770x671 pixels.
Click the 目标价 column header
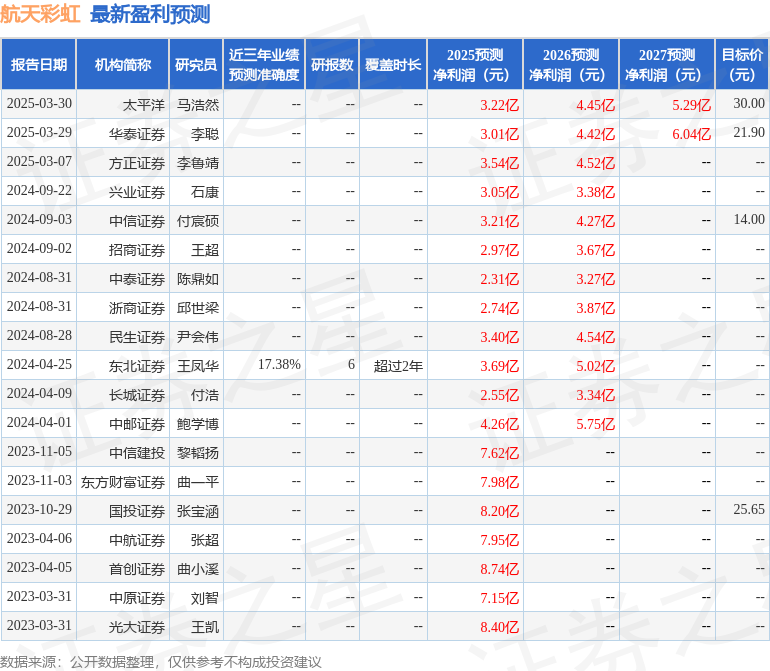pos(742,64)
